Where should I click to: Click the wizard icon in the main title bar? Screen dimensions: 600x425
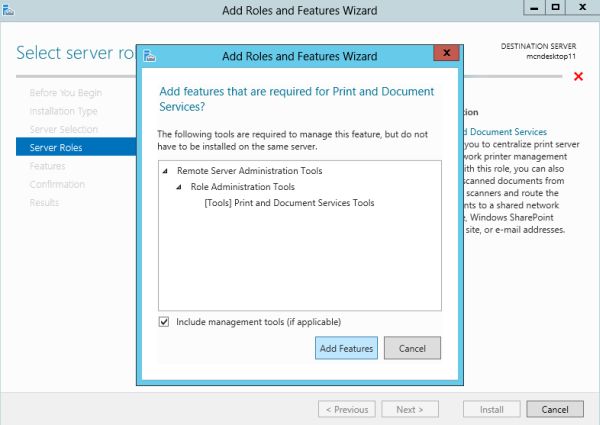pos(8,10)
